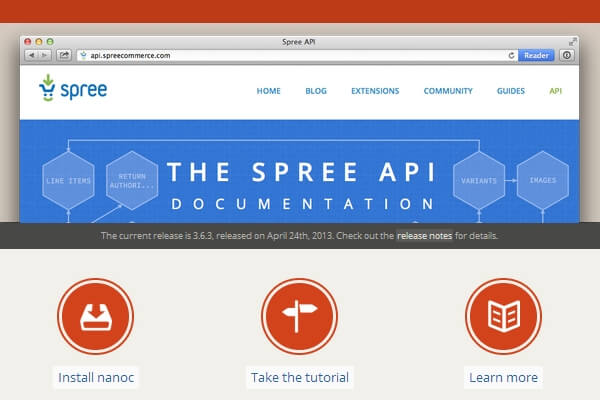Viewport: 600px width, 400px height.
Task: Go forward with the browser forward arrow
Action: point(45,56)
